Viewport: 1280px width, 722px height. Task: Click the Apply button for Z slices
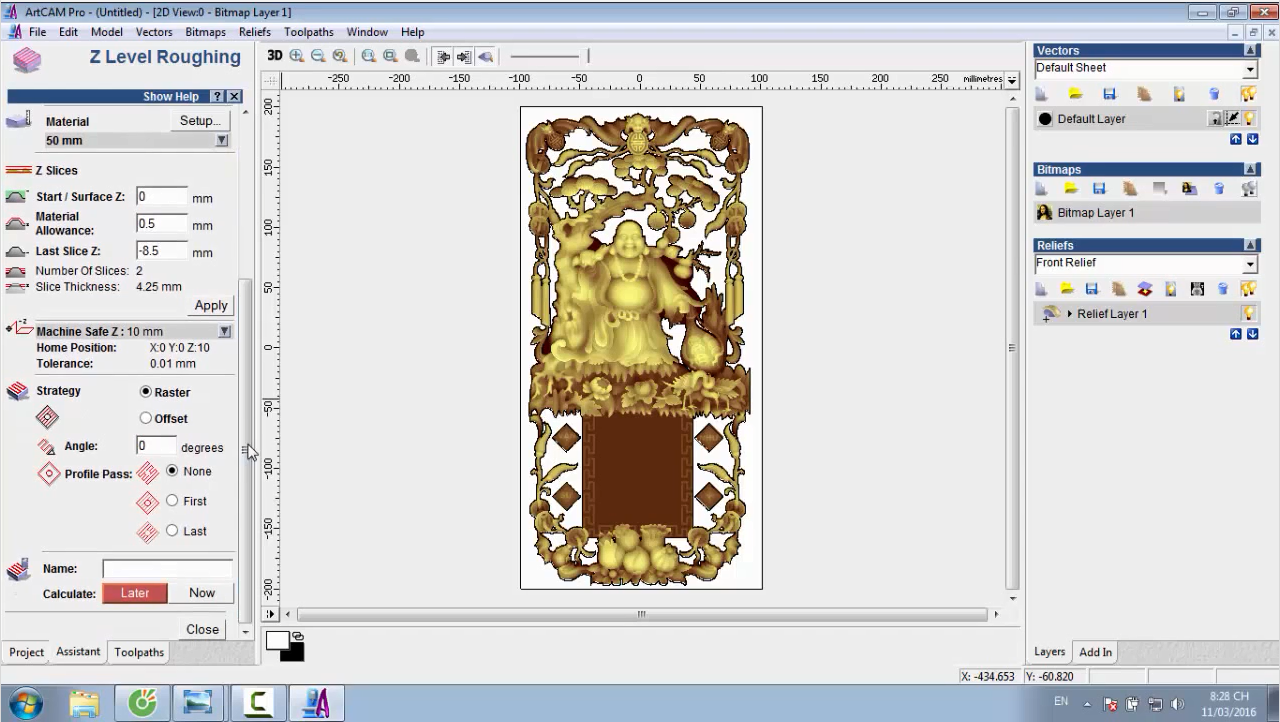[211, 305]
